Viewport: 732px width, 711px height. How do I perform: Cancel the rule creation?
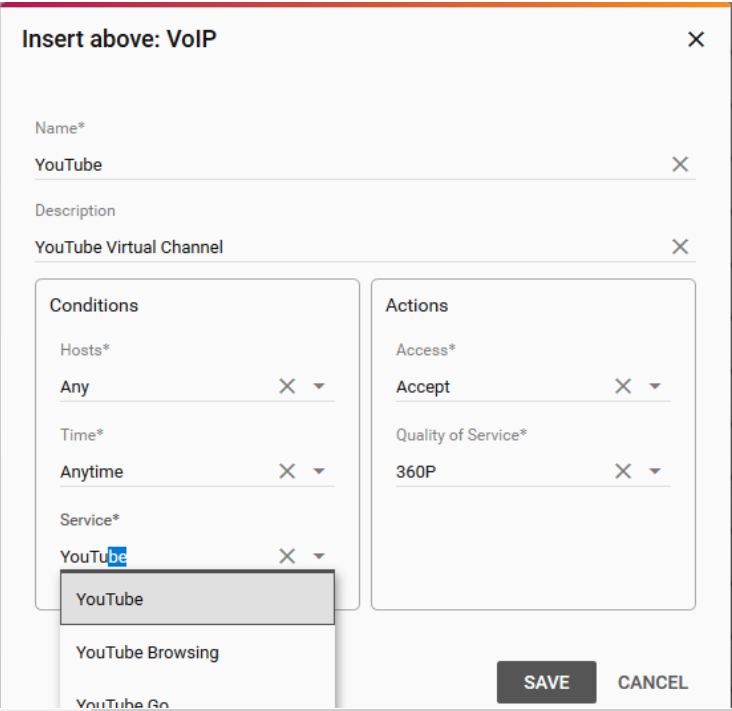[653, 682]
